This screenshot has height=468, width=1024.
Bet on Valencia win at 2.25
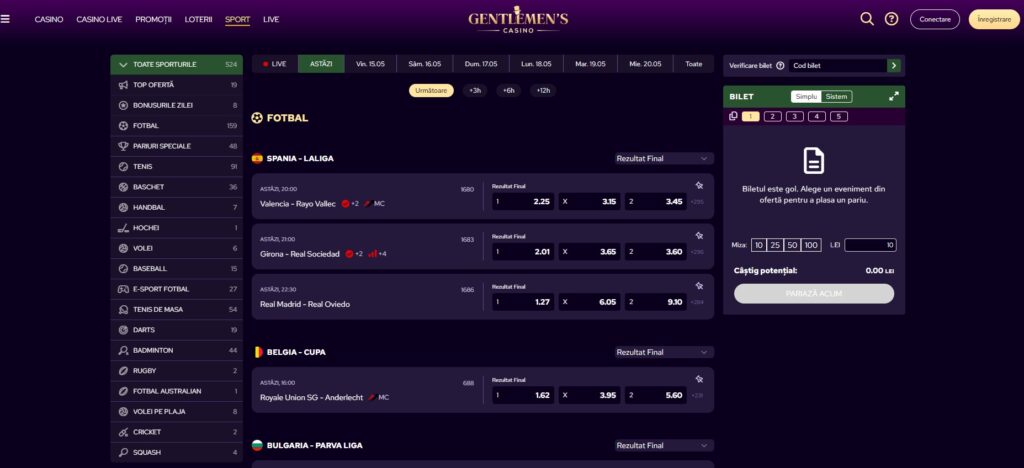(523, 202)
